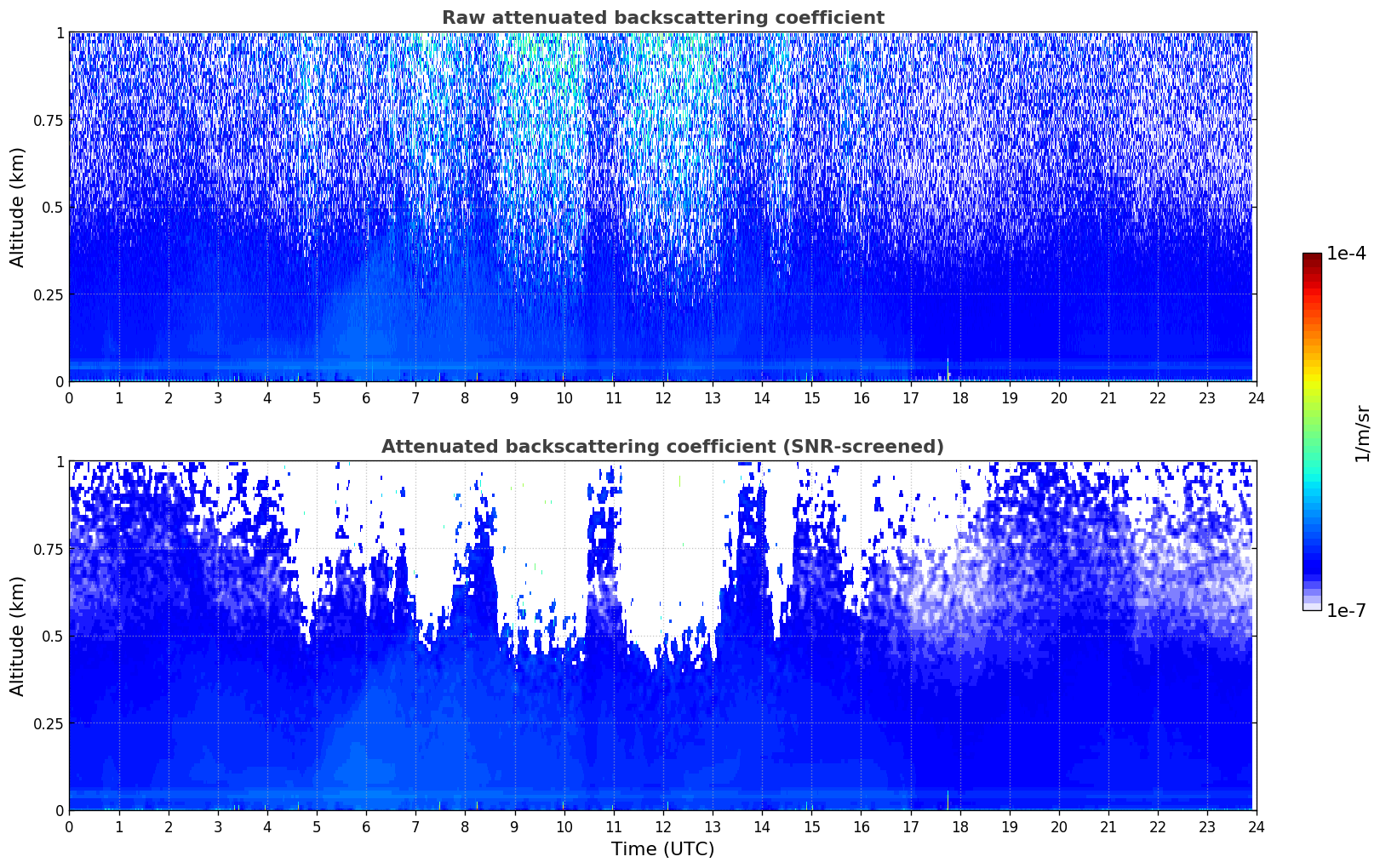Click altitude tick '0.75' on the raw plot
Image resolution: width=1380 pixels, height=868 pixels.
pyautogui.click(x=49, y=120)
